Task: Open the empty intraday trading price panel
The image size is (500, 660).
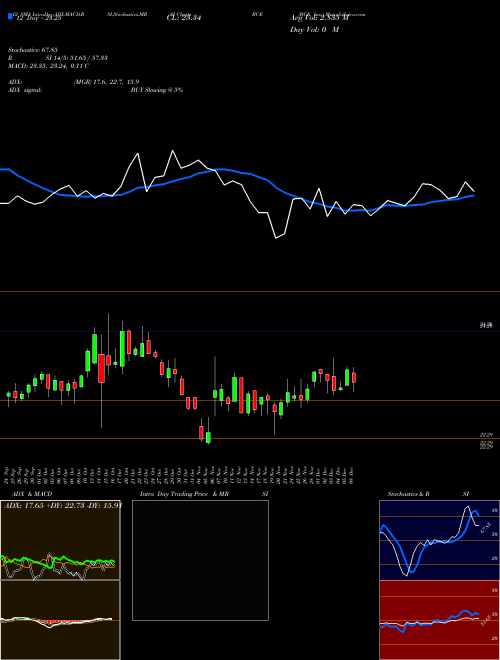Action: 200,560
